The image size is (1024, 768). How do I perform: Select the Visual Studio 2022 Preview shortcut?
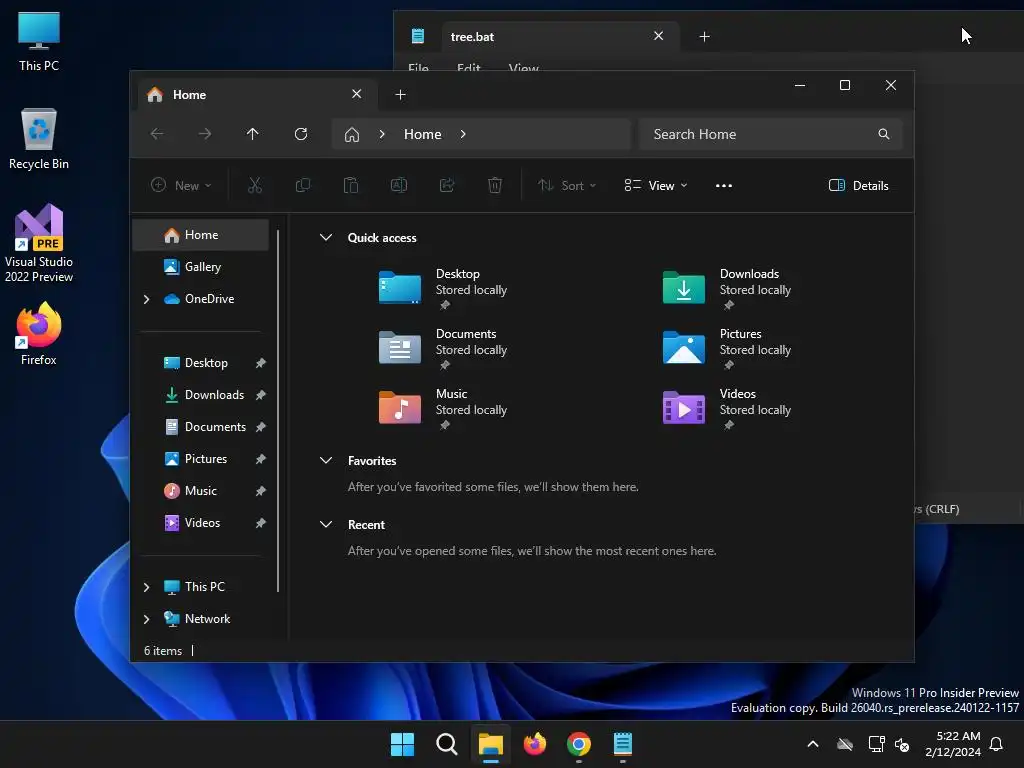coord(39,243)
